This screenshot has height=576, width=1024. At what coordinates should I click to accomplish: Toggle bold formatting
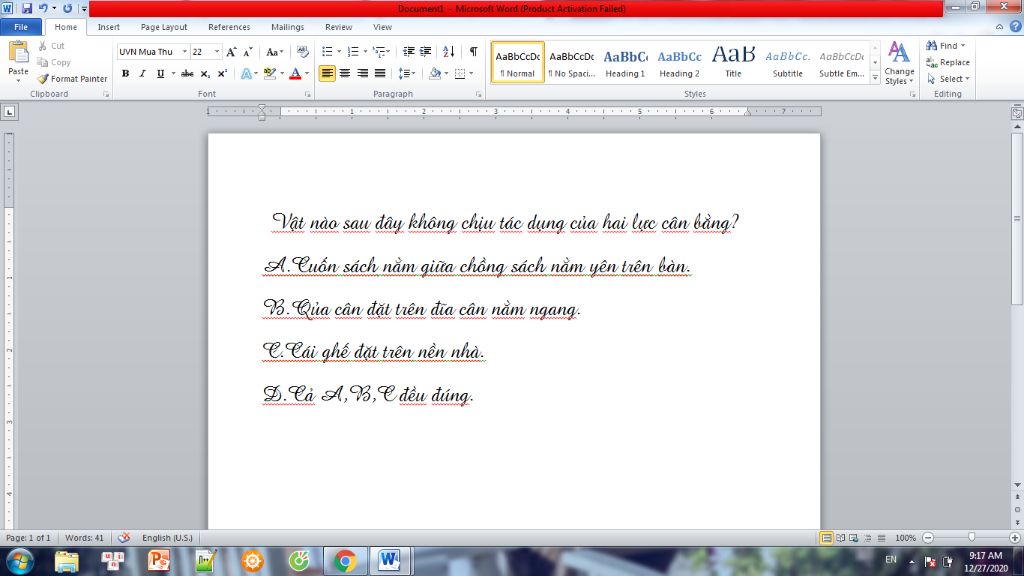pyautogui.click(x=125, y=74)
